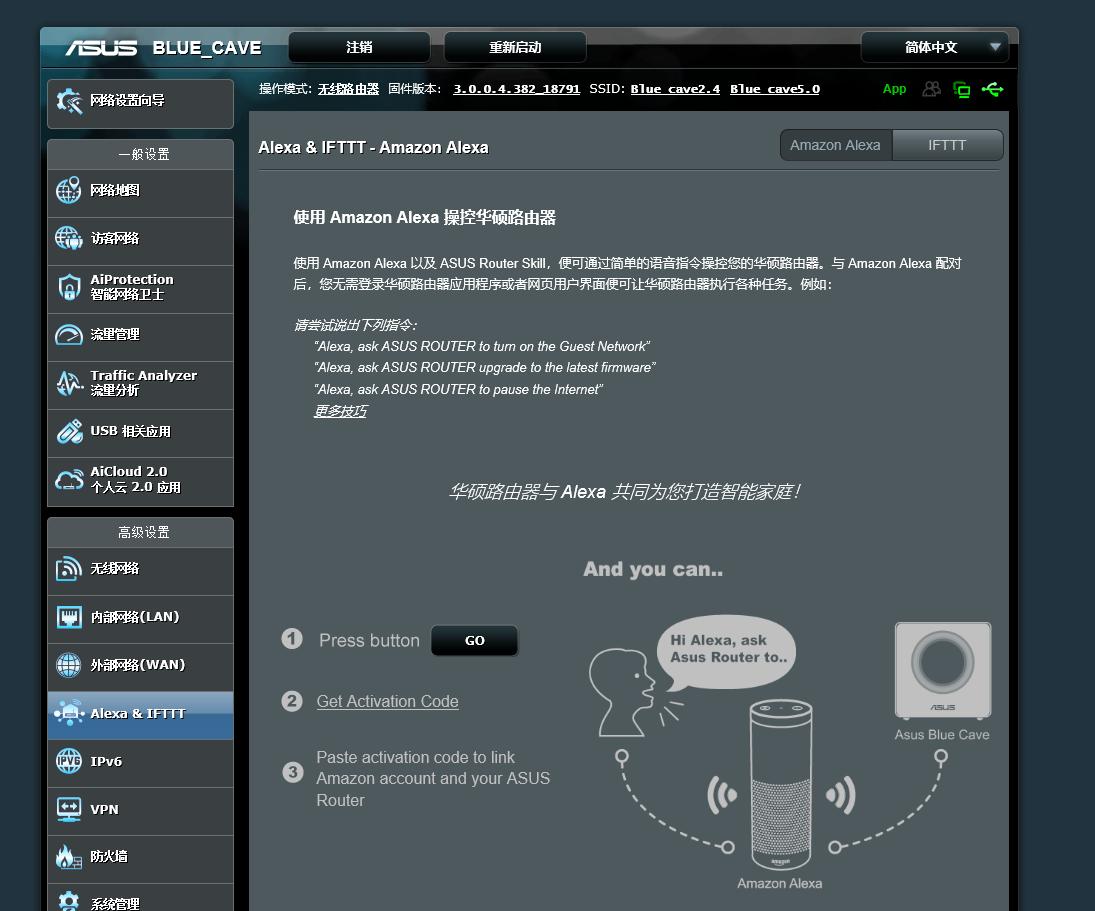
Task: Click the 注销 logout button
Action: pyautogui.click(x=359, y=47)
